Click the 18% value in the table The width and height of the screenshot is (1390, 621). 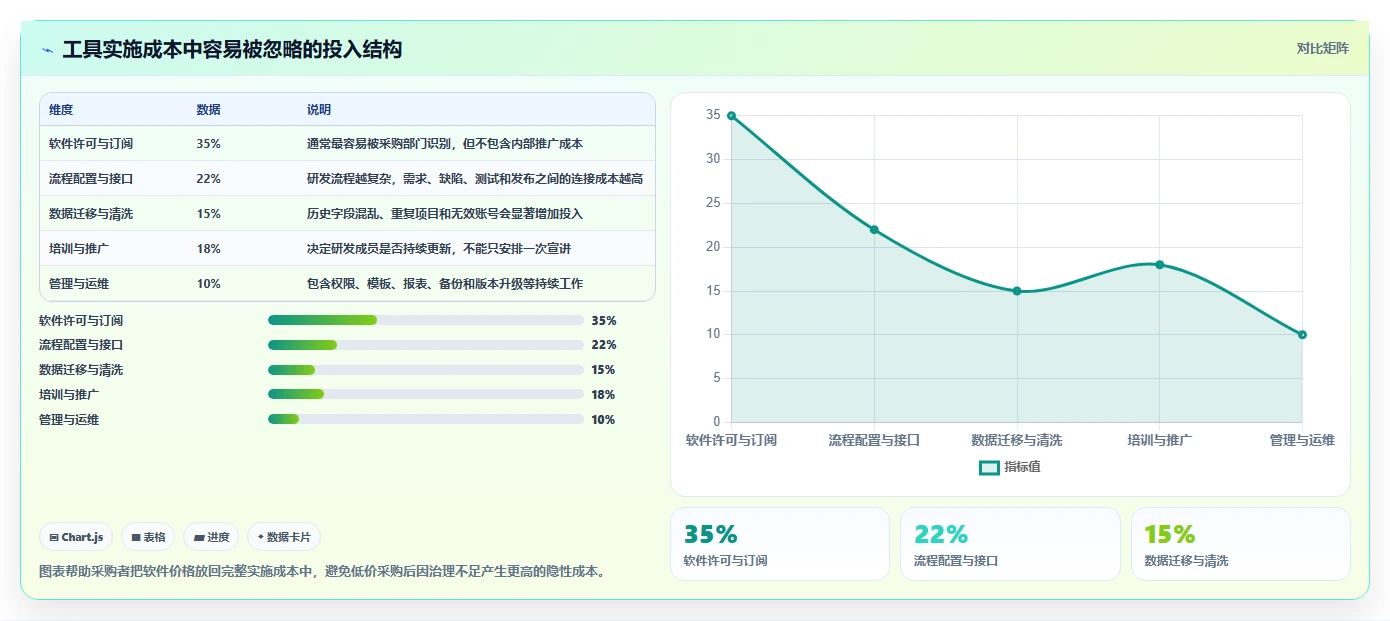pos(208,249)
